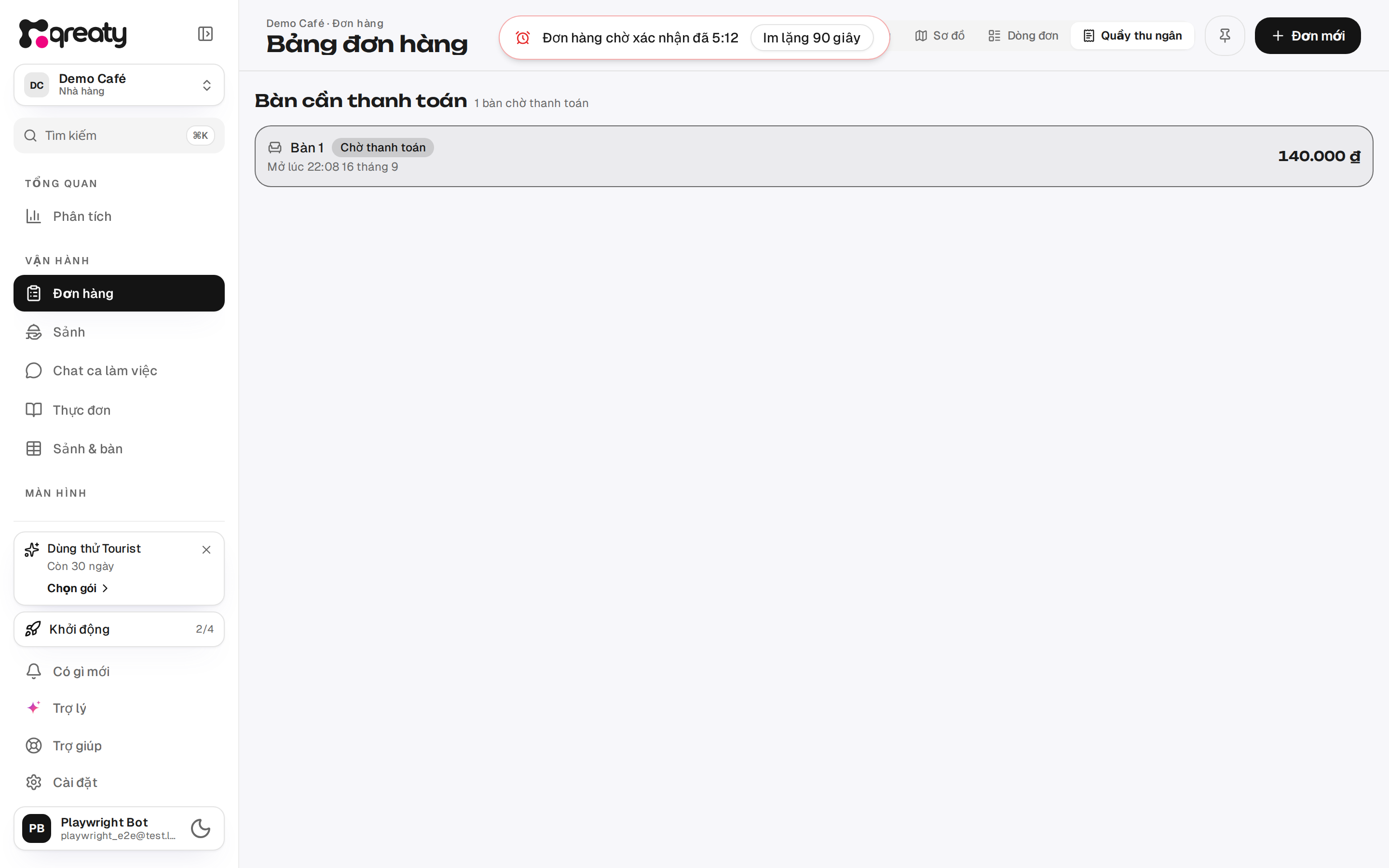Click the Chọn gói link
This screenshot has width=1389, height=868.
pos(78,588)
